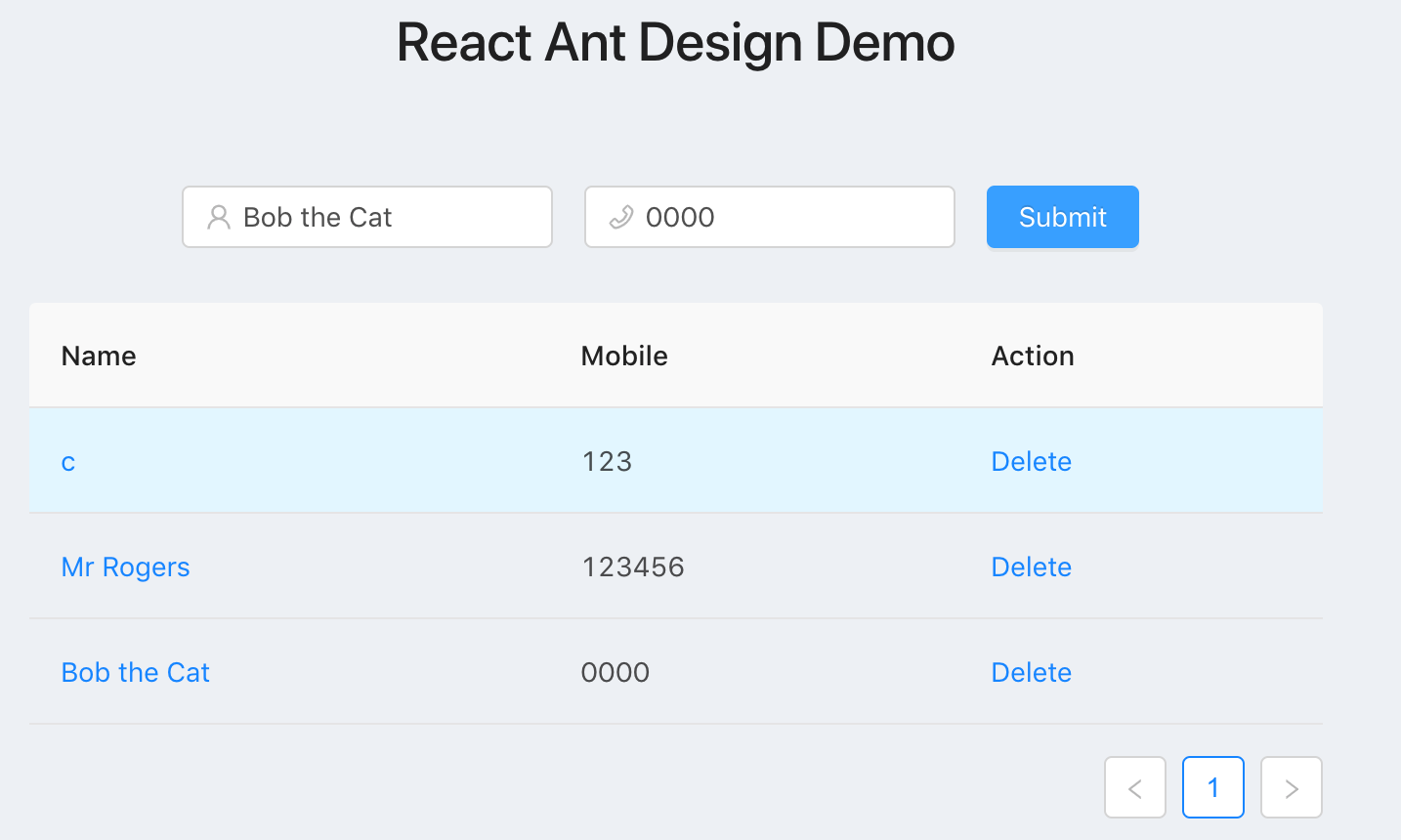Delete the row for Mr Rogers
The width and height of the screenshot is (1401, 840).
pos(1031,567)
